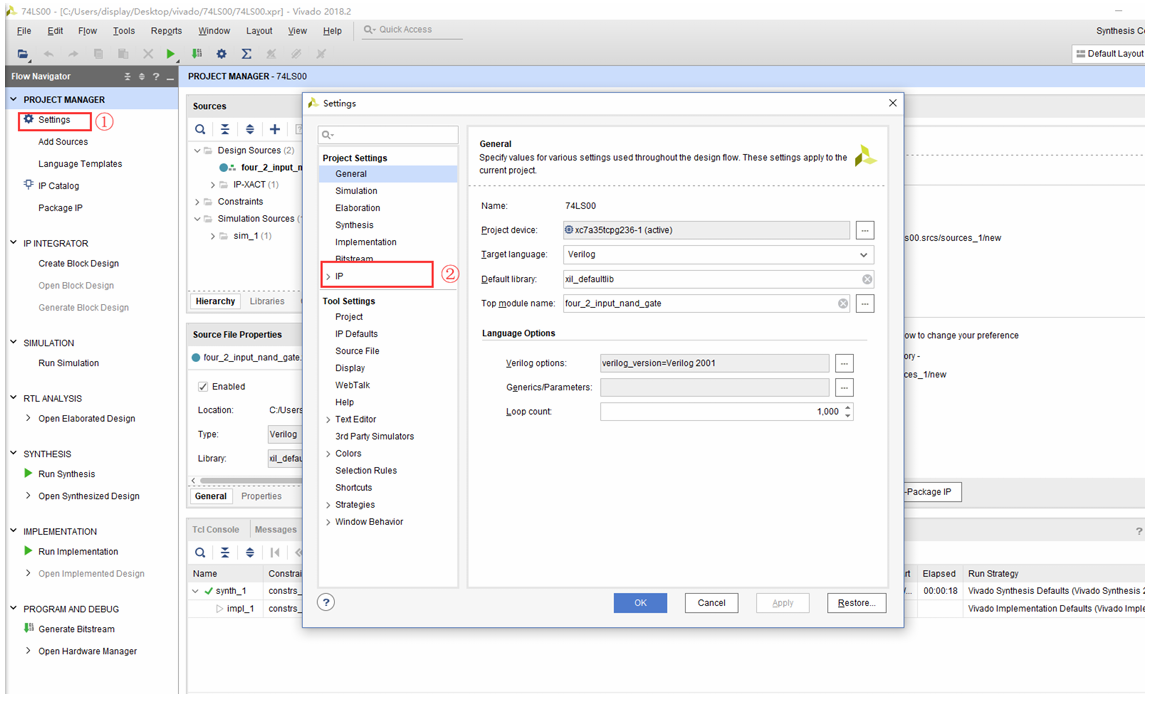Viewport: 1150px width, 702px height.
Task: Click Run Synthesis green arrow in navigator
Action: click(x=28, y=474)
